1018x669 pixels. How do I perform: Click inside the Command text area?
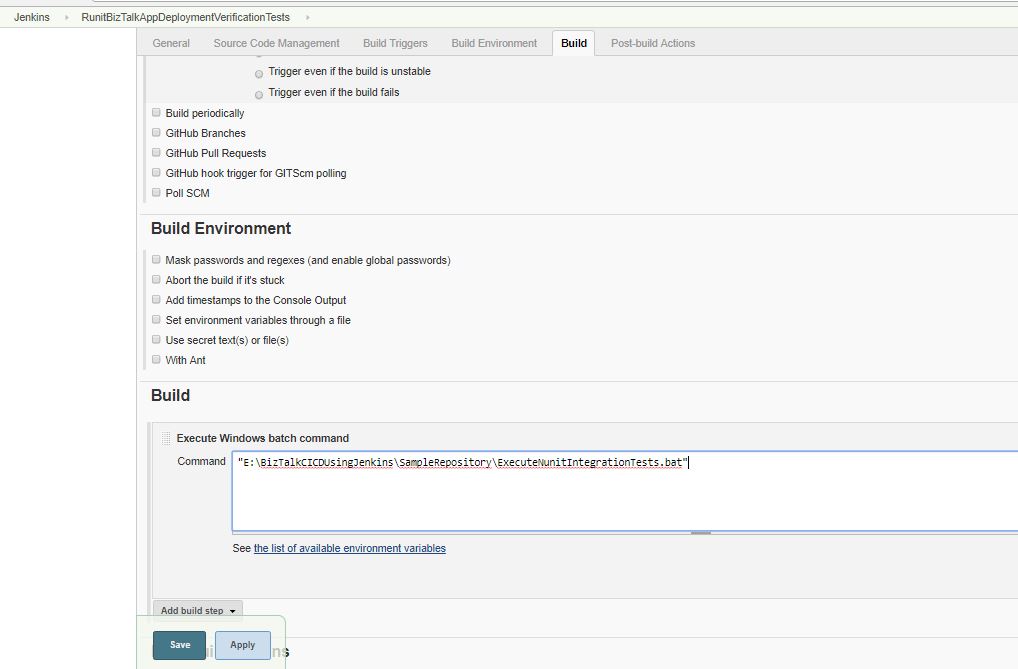625,492
